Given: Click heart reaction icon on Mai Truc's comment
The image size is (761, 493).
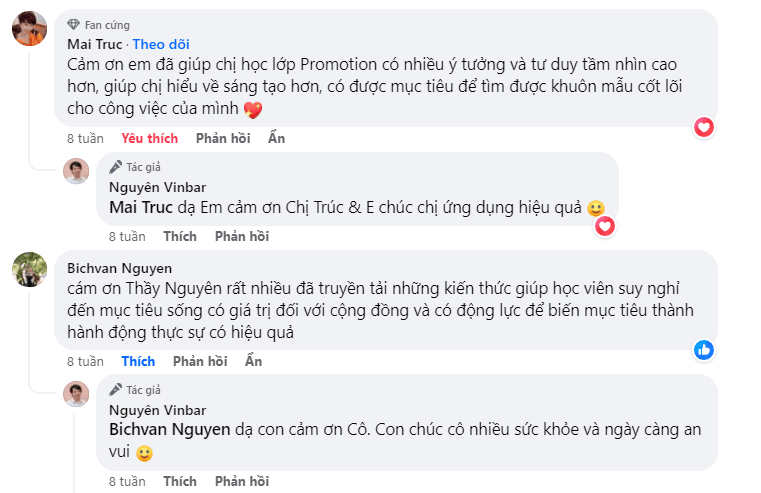Looking at the screenshot, I should tap(704, 127).
